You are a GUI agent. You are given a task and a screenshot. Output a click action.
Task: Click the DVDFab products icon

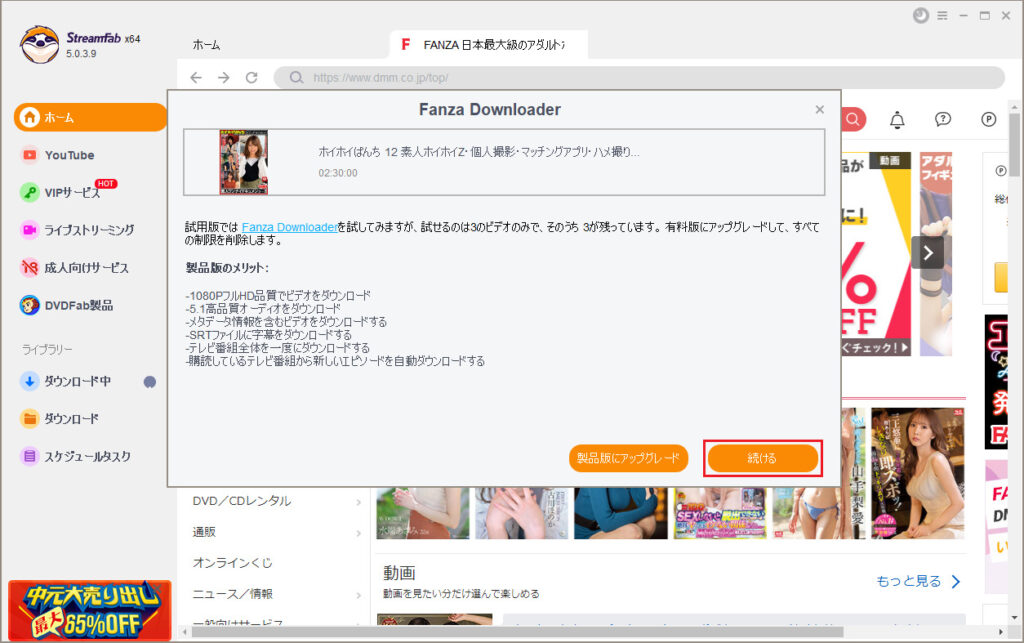pos(29,306)
